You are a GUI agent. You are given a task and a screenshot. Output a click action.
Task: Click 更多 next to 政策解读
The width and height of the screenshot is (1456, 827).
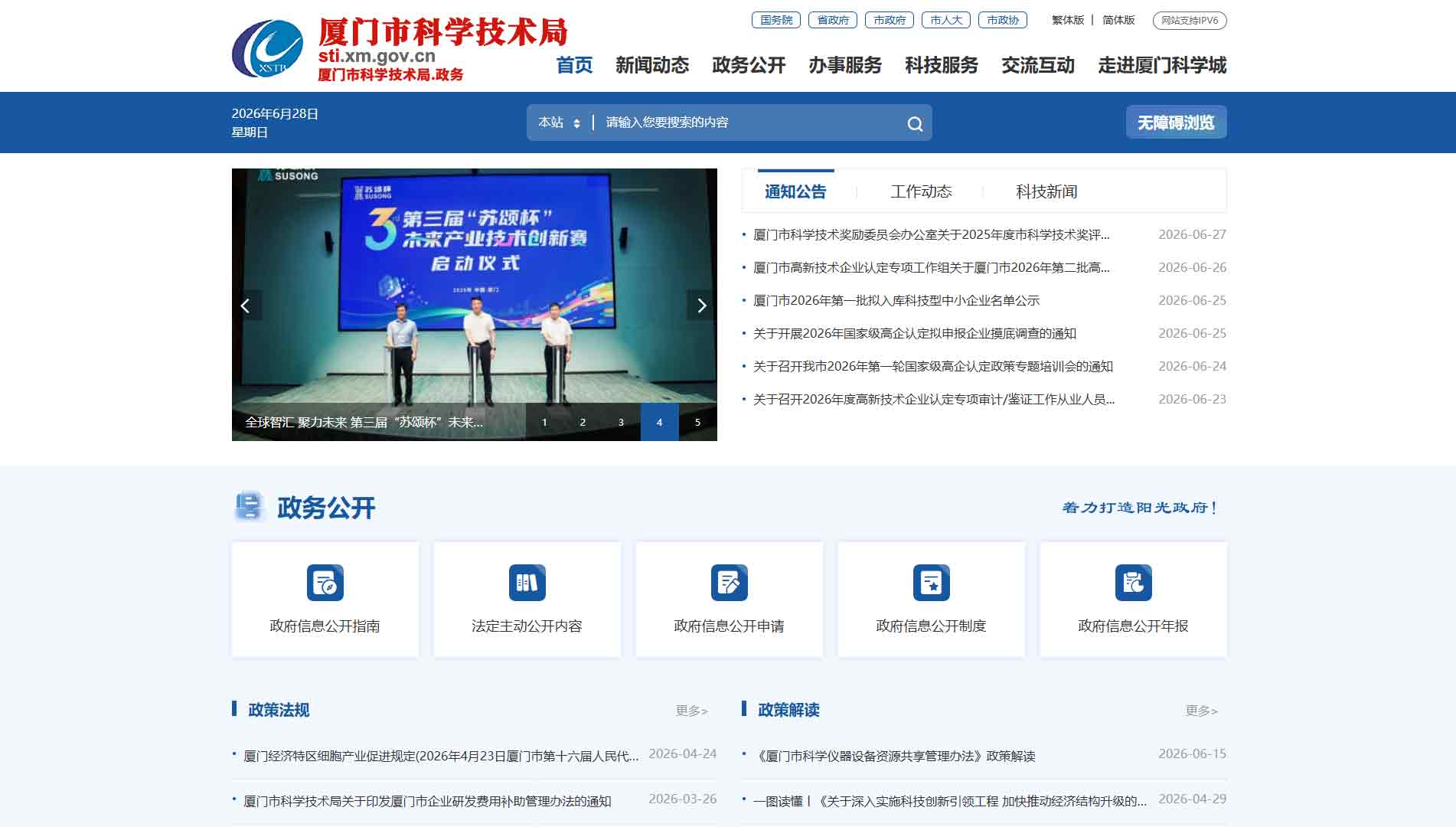(1202, 711)
